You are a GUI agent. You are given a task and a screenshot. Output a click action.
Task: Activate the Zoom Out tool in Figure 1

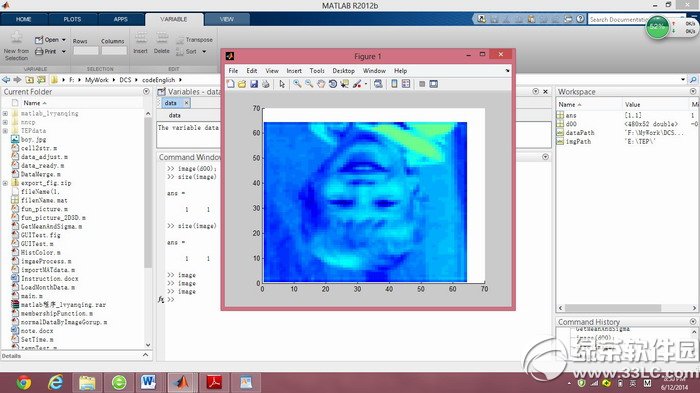coord(309,84)
